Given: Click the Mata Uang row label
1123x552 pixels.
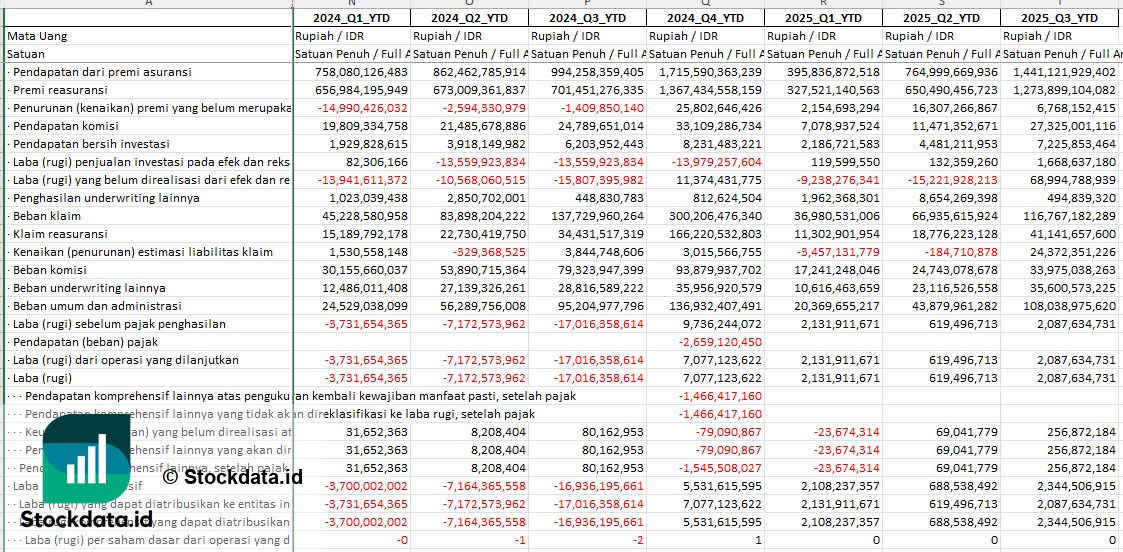Looking at the screenshot, I should [37, 36].
